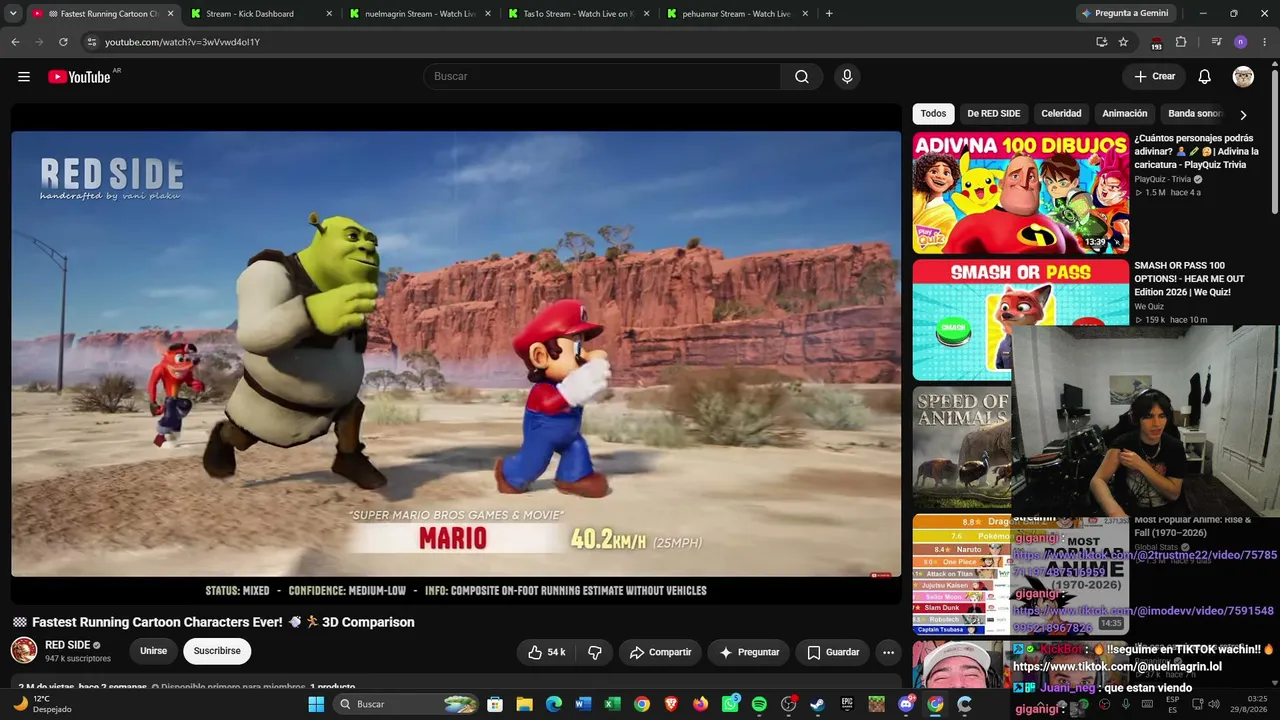Select the 'De RED SIDE' filter chip
Screen dimensions: 1280x720
pos(994,114)
